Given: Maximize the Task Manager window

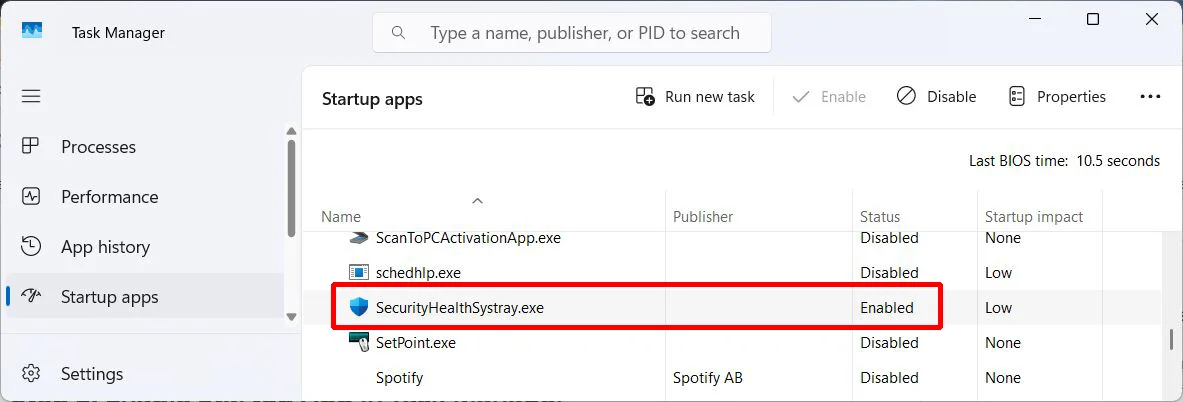Looking at the screenshot, I should click(x=1092, y=20).
